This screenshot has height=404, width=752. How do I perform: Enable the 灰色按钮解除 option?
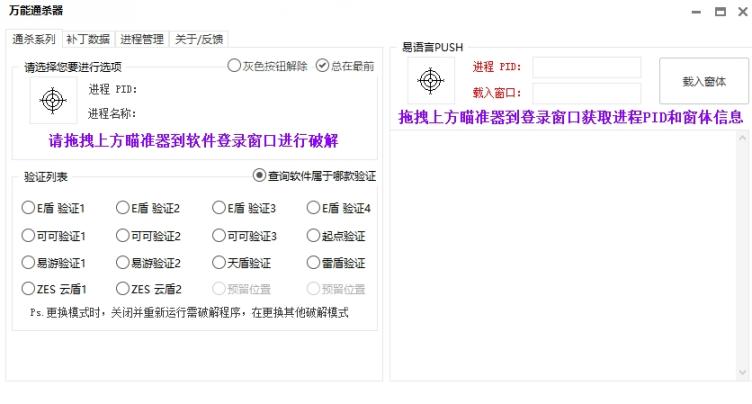[x=234, y=66]
